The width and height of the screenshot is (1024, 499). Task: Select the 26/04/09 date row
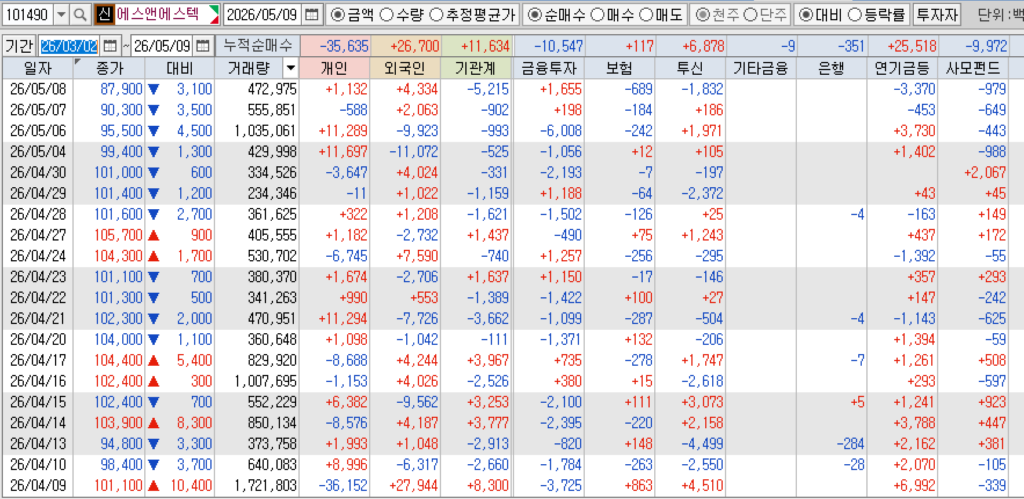pos(37,486)
